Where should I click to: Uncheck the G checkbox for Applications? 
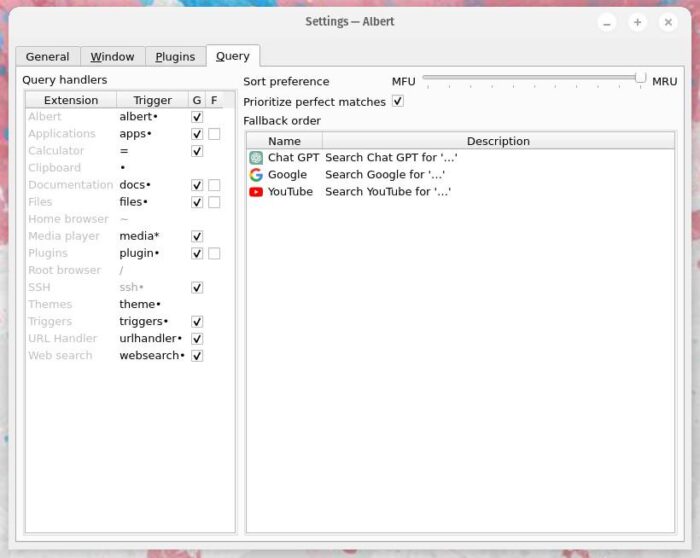[x=197, y=134]
